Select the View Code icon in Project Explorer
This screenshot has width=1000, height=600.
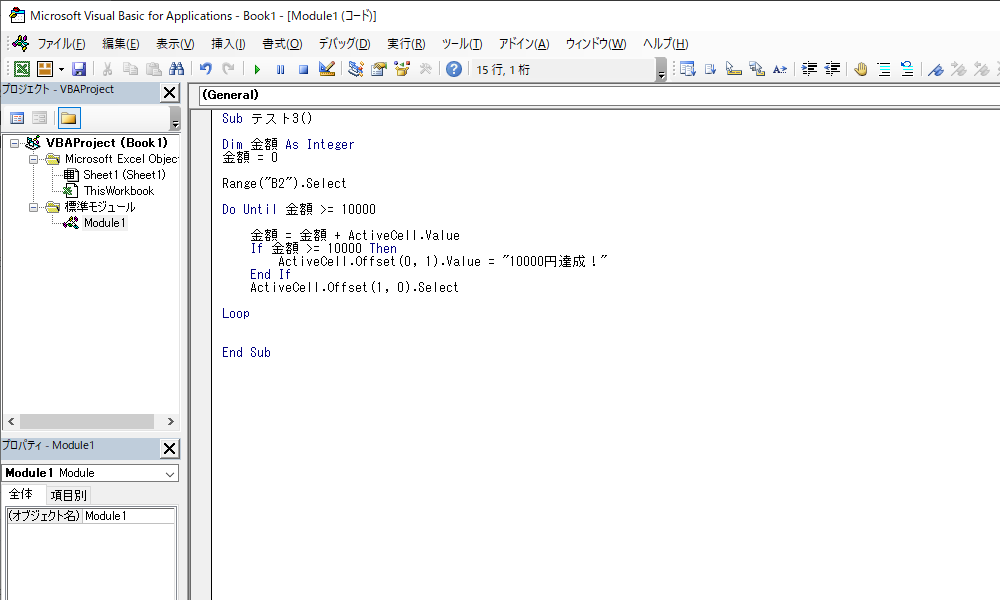point(17,117)
